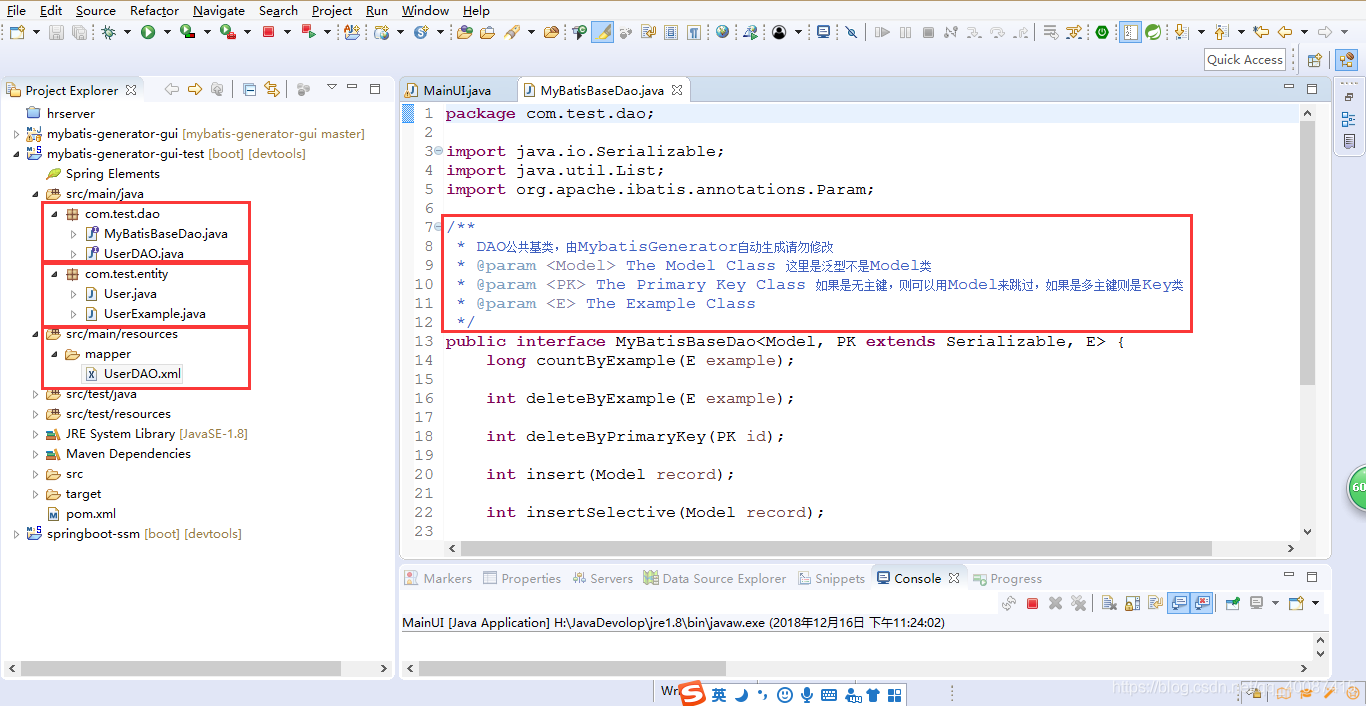Save the current file with Save icon
This screenshot has width=1366, height=706.
click(x=55, y=31)
